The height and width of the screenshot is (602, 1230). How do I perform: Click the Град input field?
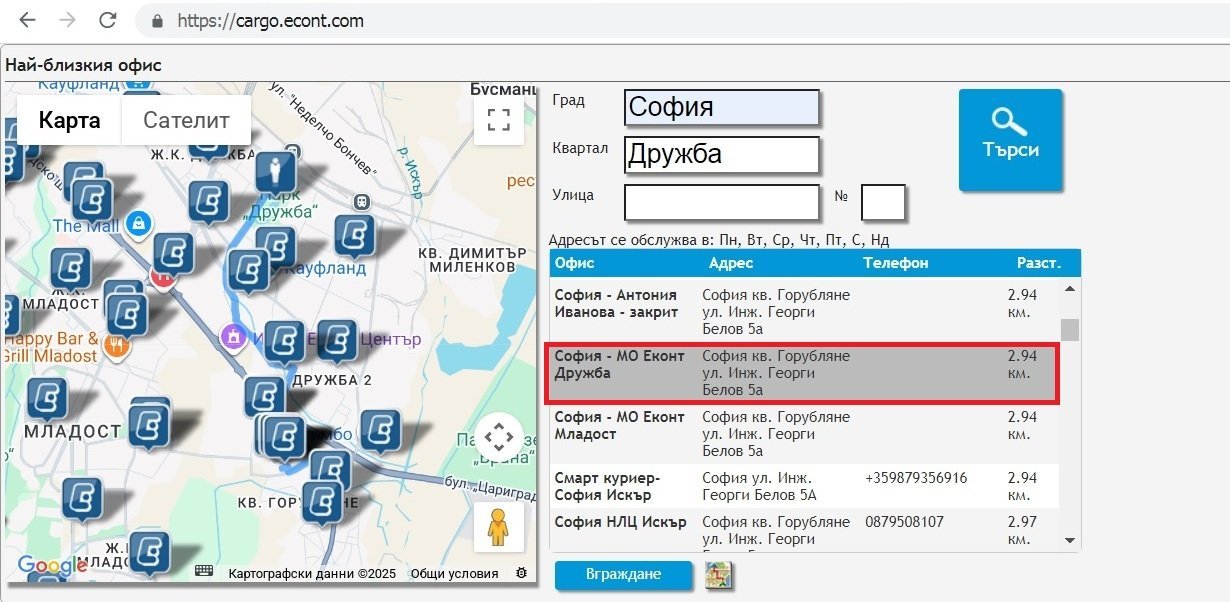(x=721, y=108)
